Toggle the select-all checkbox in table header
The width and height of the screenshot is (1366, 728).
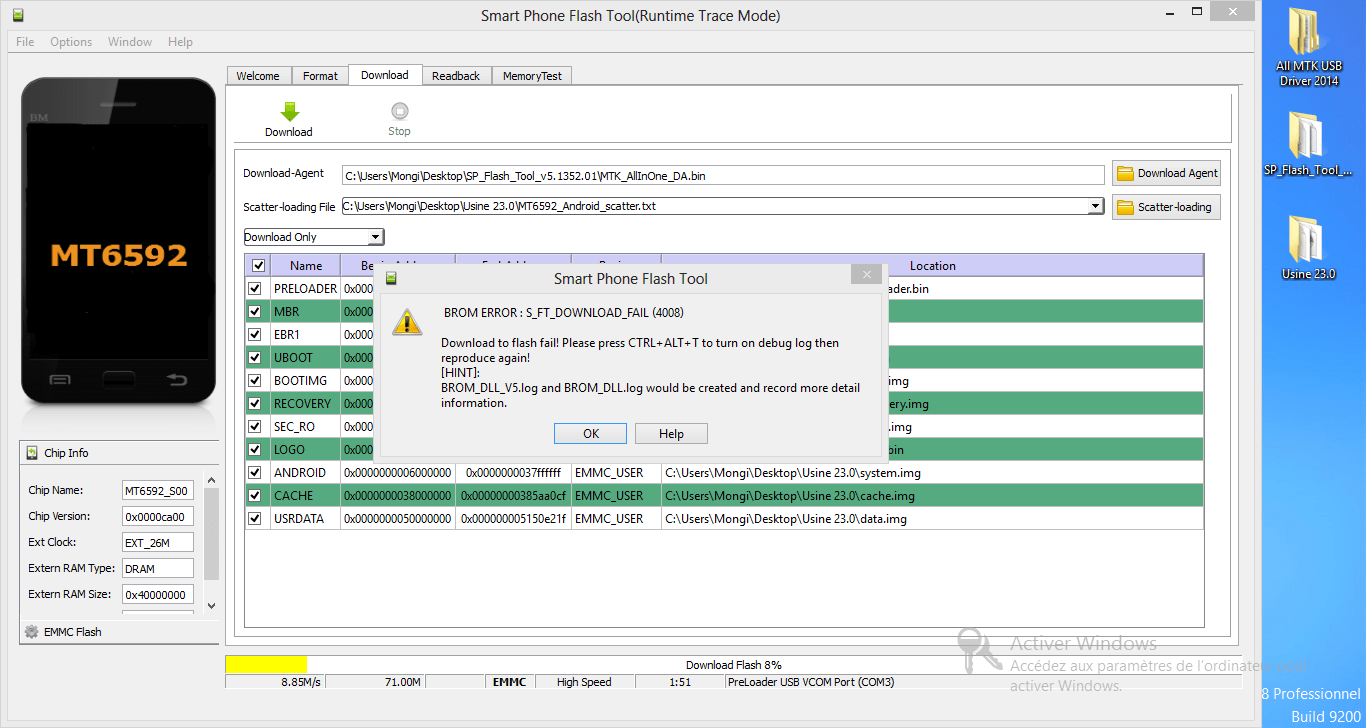pos(258,266)
